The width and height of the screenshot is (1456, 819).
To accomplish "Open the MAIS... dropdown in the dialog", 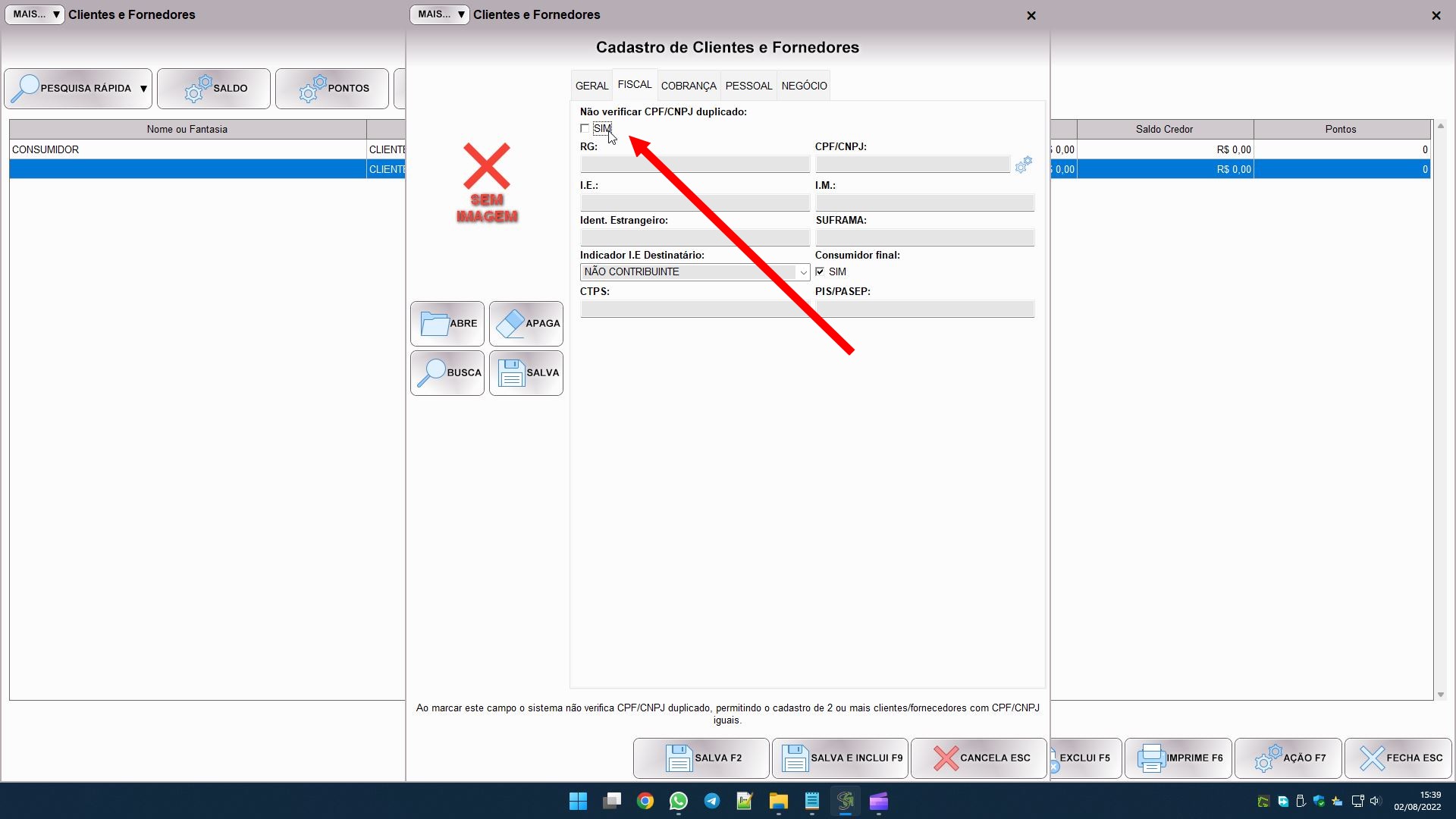I will click(x=440, y=14).
